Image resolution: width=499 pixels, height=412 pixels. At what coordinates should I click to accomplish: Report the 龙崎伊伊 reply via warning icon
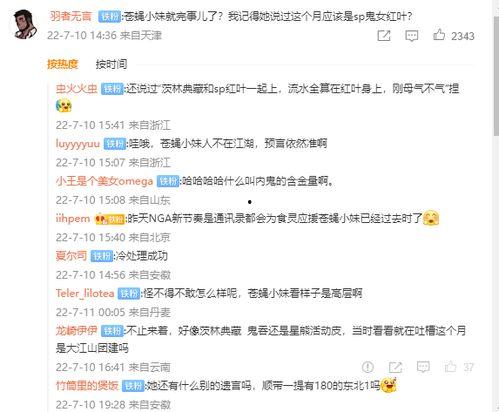[367, 367]
